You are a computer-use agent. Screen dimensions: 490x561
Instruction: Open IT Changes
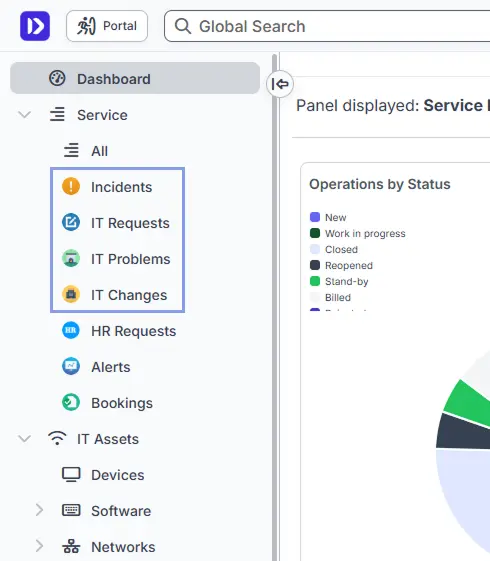129,295
